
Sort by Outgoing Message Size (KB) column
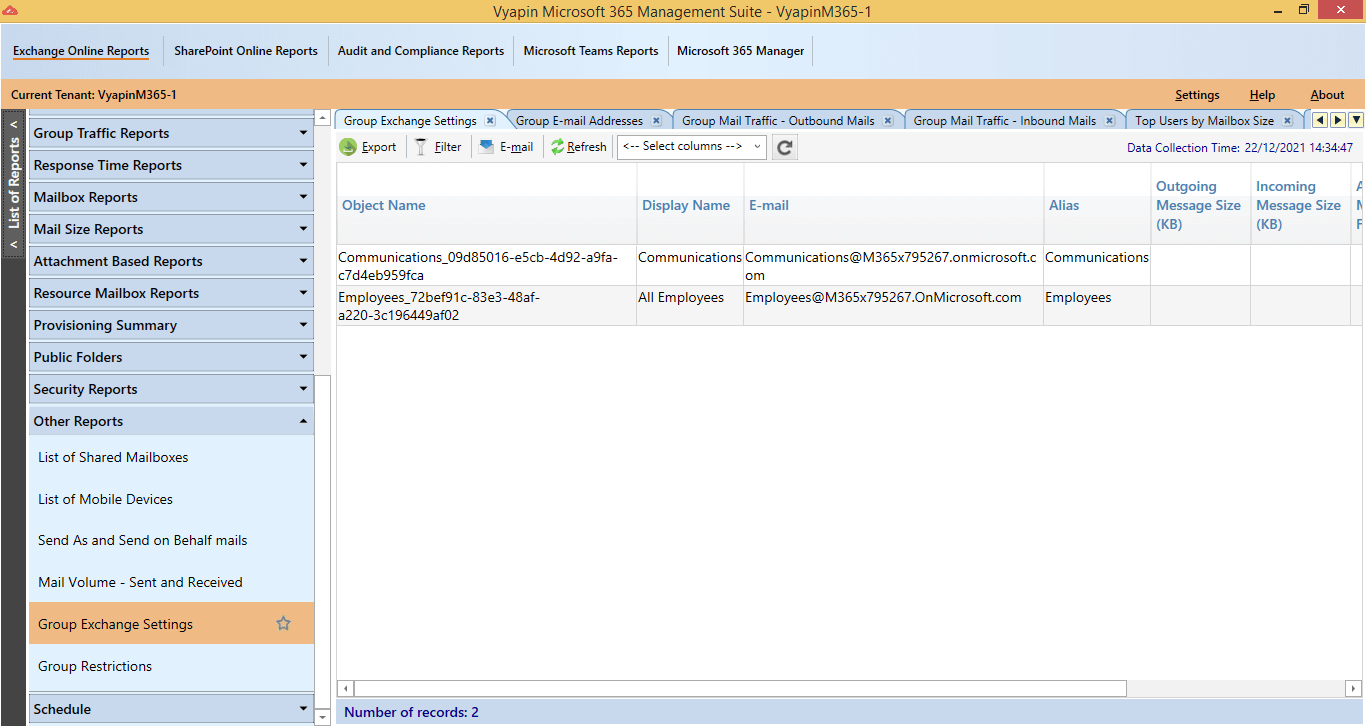[1200, 205]
